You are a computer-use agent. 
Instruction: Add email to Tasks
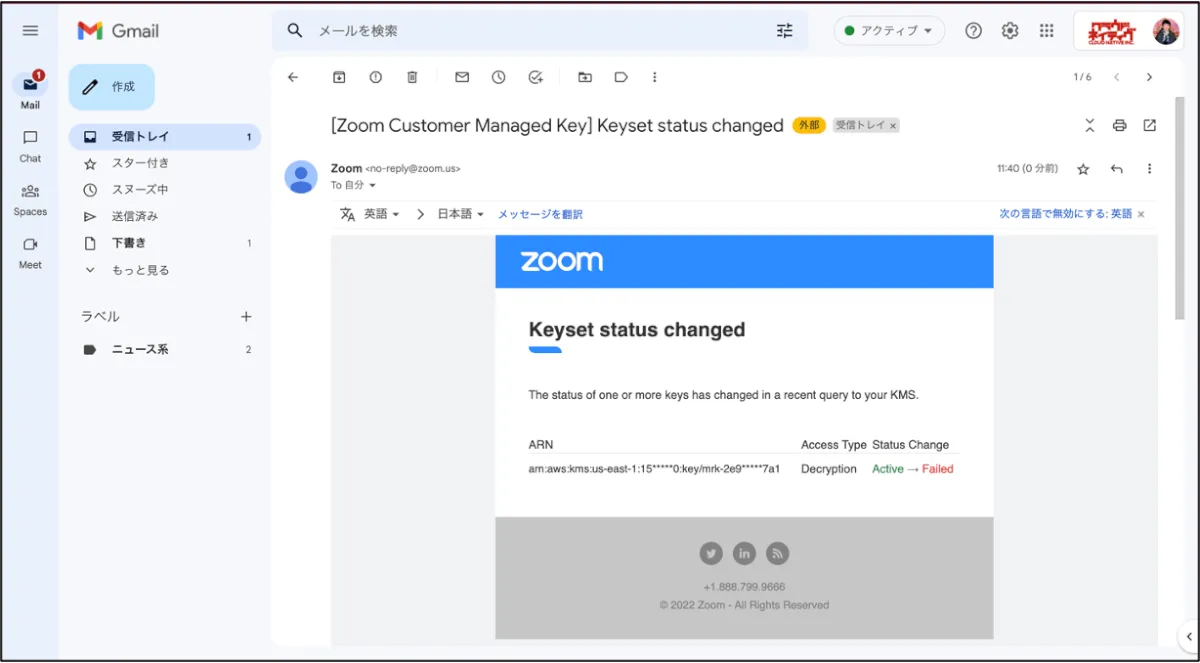click(x=535, y=77)
